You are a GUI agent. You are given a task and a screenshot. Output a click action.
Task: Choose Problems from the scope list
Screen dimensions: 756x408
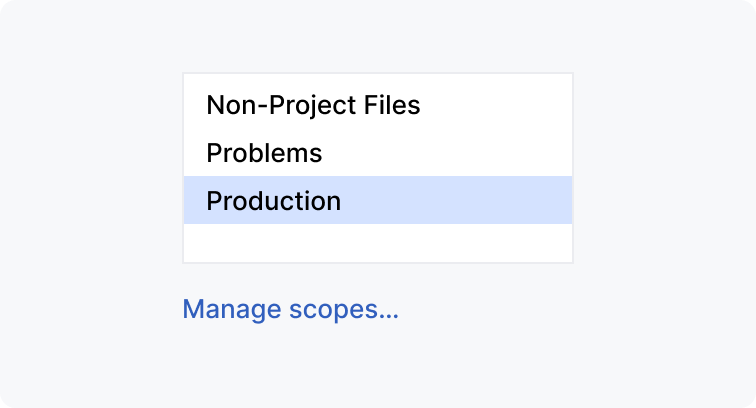(x=264, y=153)
